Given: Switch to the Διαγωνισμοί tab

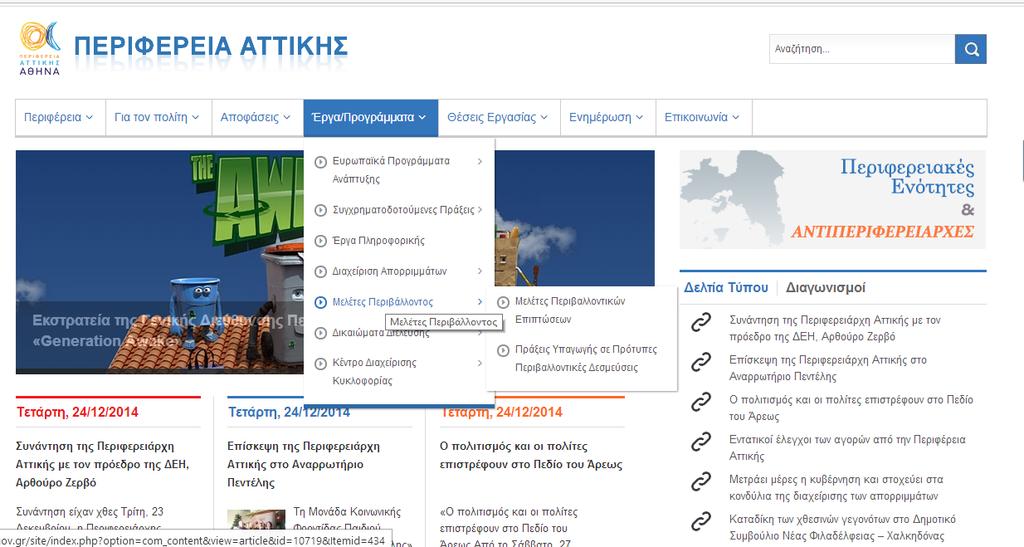Looking at the screenshot, I should (x=825, y=288).
